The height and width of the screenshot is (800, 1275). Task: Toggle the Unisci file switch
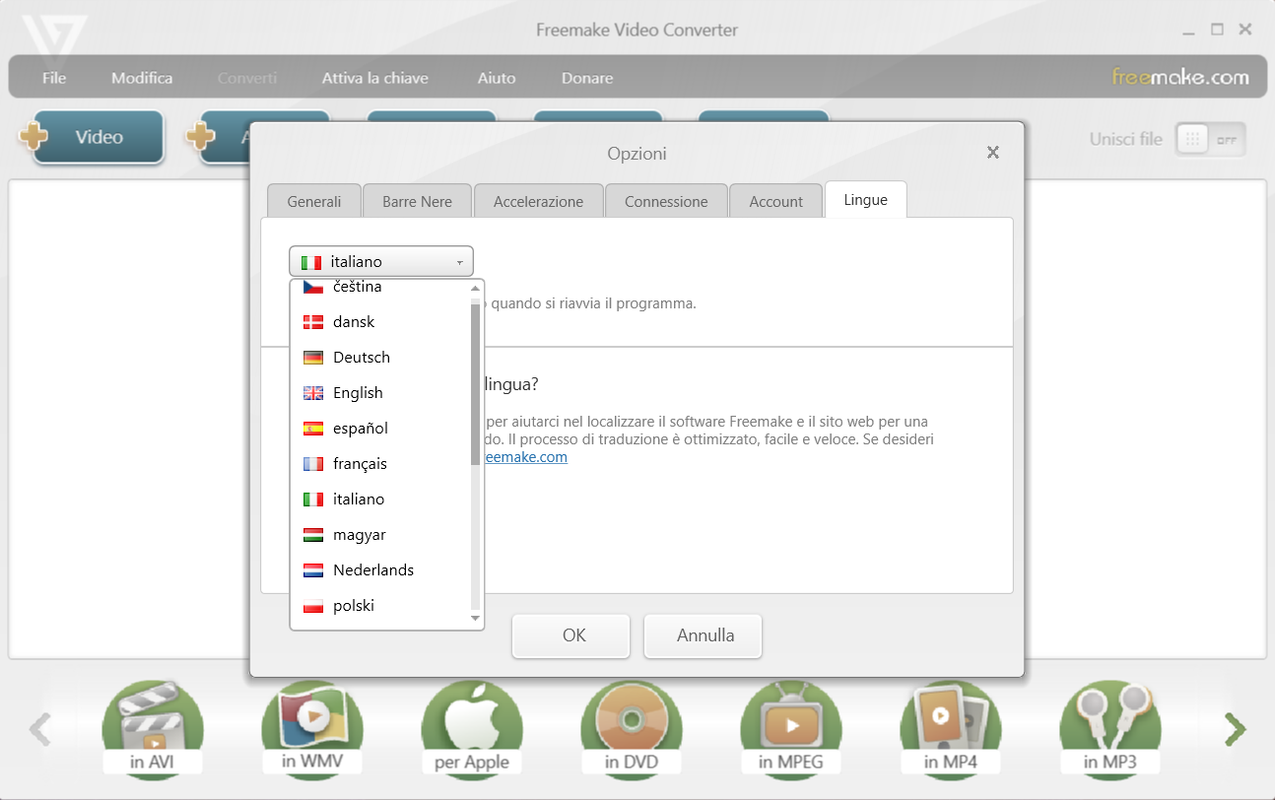1210,140
